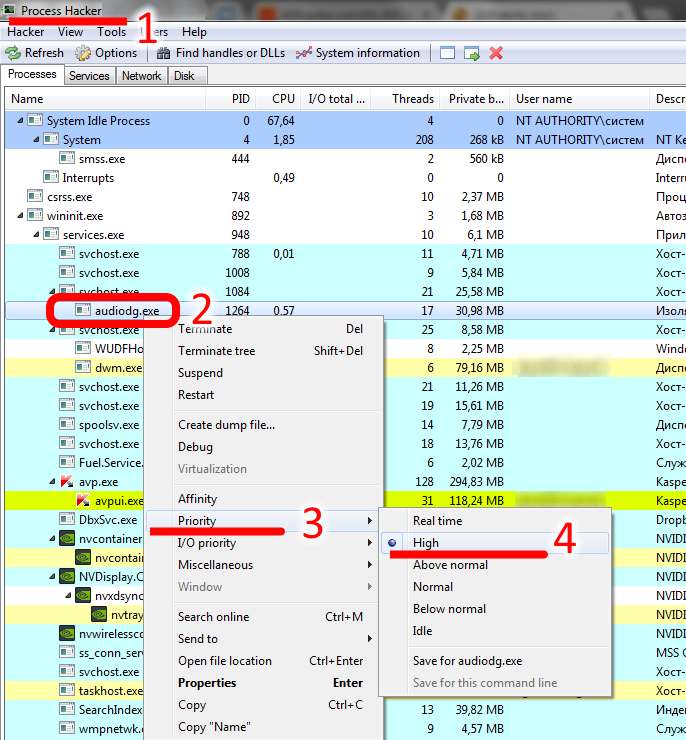Image resolution: width=686 pixels, height=740 pixels.
Task: Select High priority radio option
Action: pos(494,543)
